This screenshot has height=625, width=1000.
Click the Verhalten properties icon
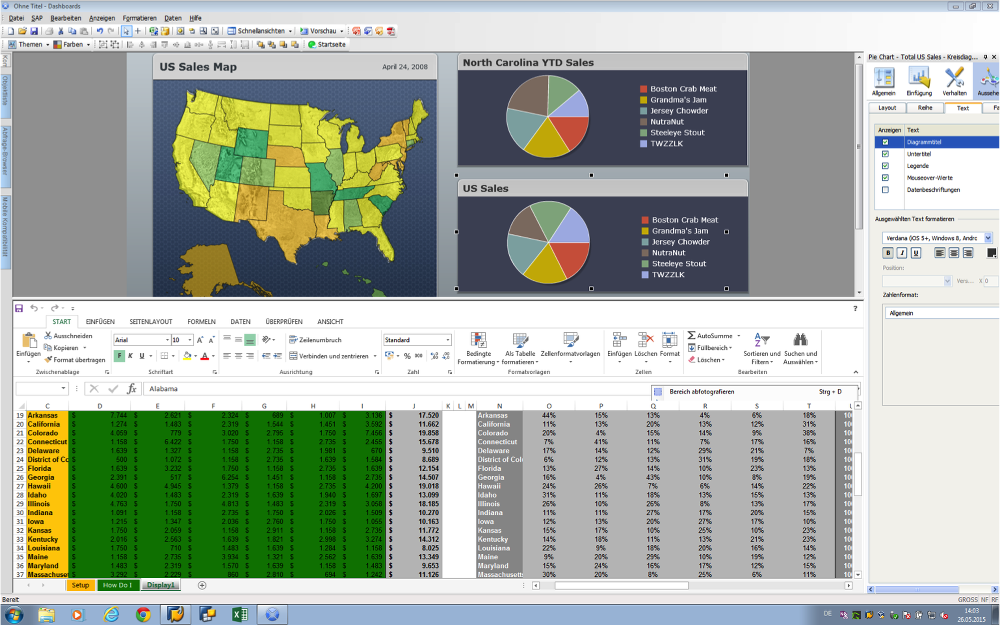point(954,79)
